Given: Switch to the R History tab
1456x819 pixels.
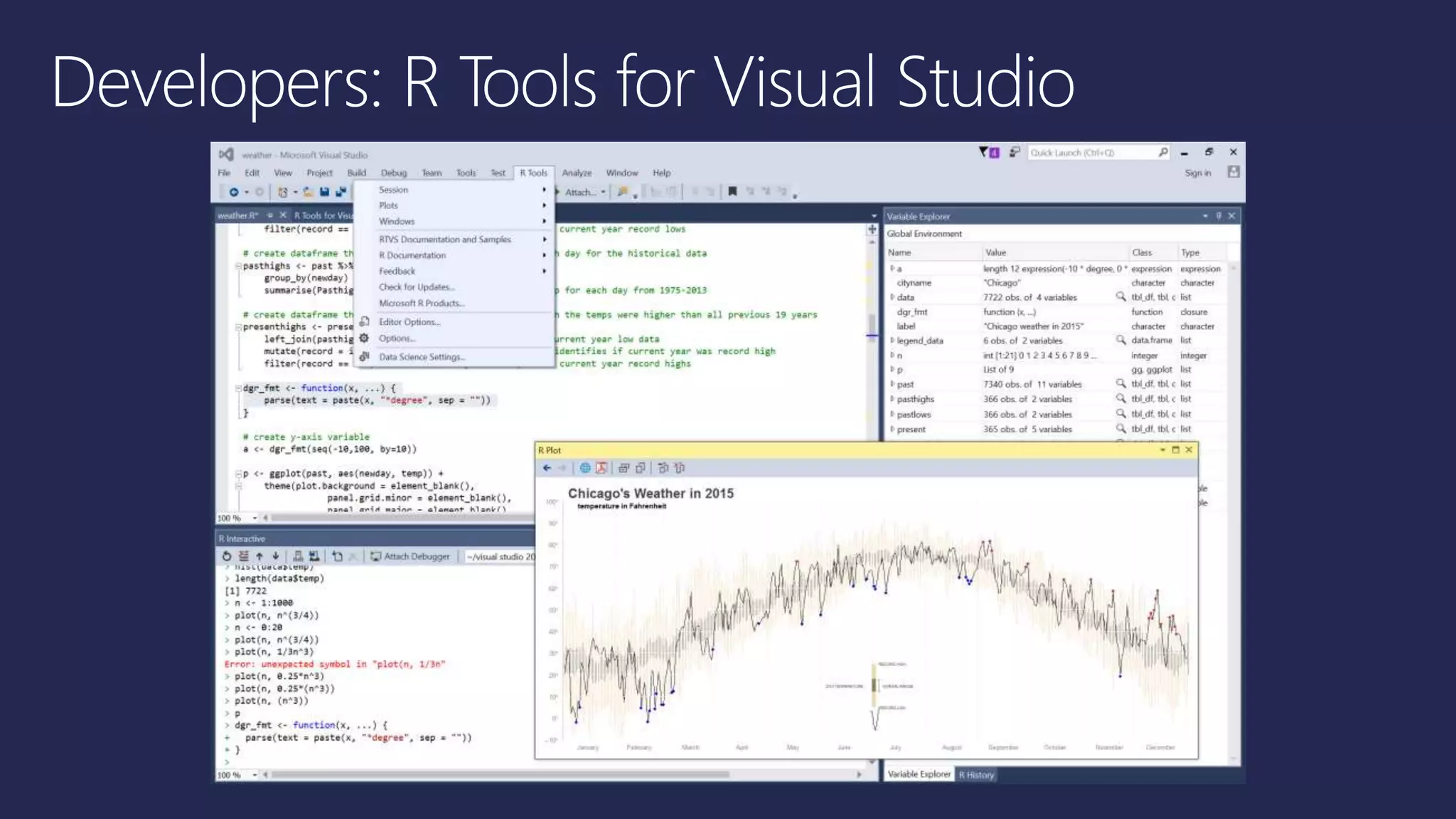Looking at the screenshot, I should point(976,774).
